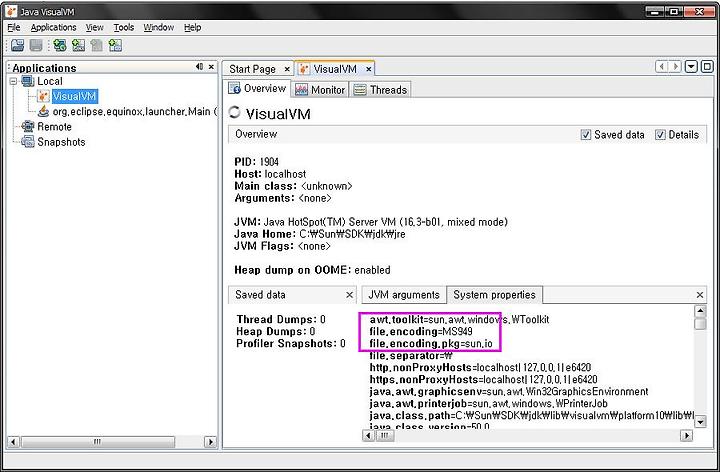Click right arrow of properties horizontal scrollbar
The image size is (720, 472).
click(x=686, y=435)
